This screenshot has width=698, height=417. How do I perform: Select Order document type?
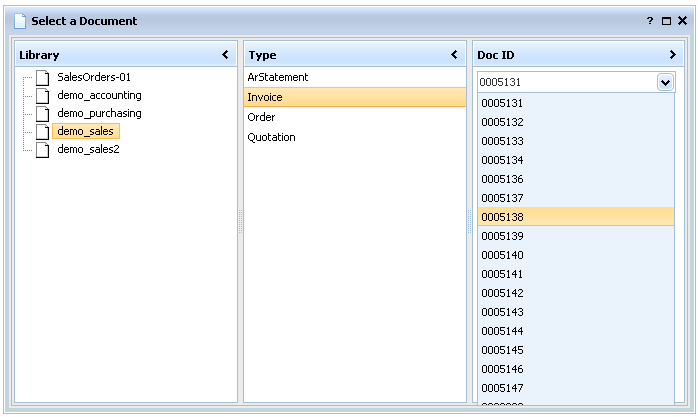click(x=262, y=117)
